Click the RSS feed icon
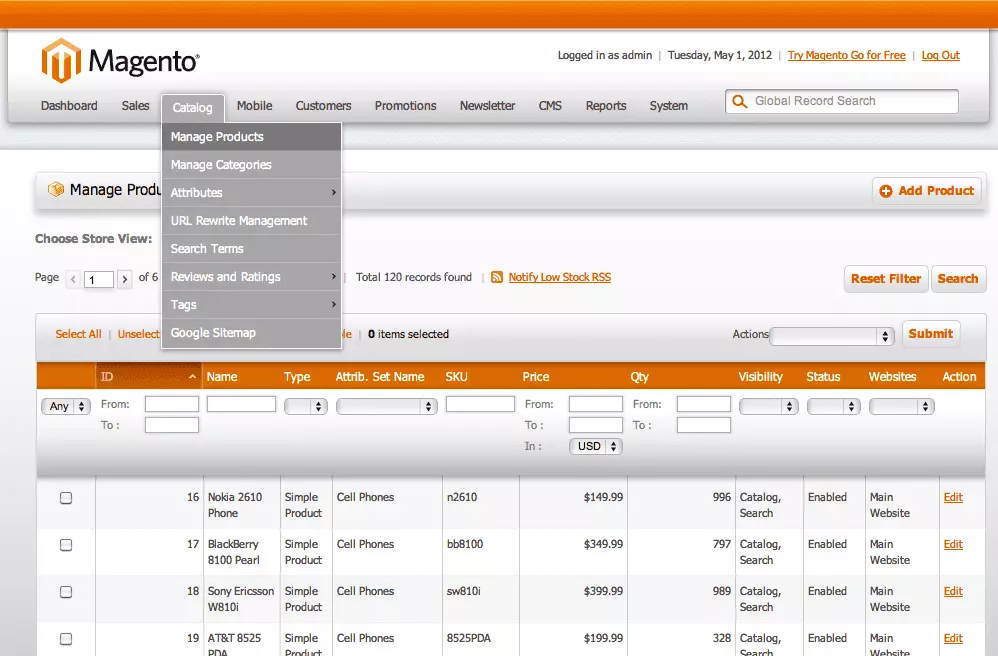The height and width of the screenshot is (656, 998). tap(497, 278)
